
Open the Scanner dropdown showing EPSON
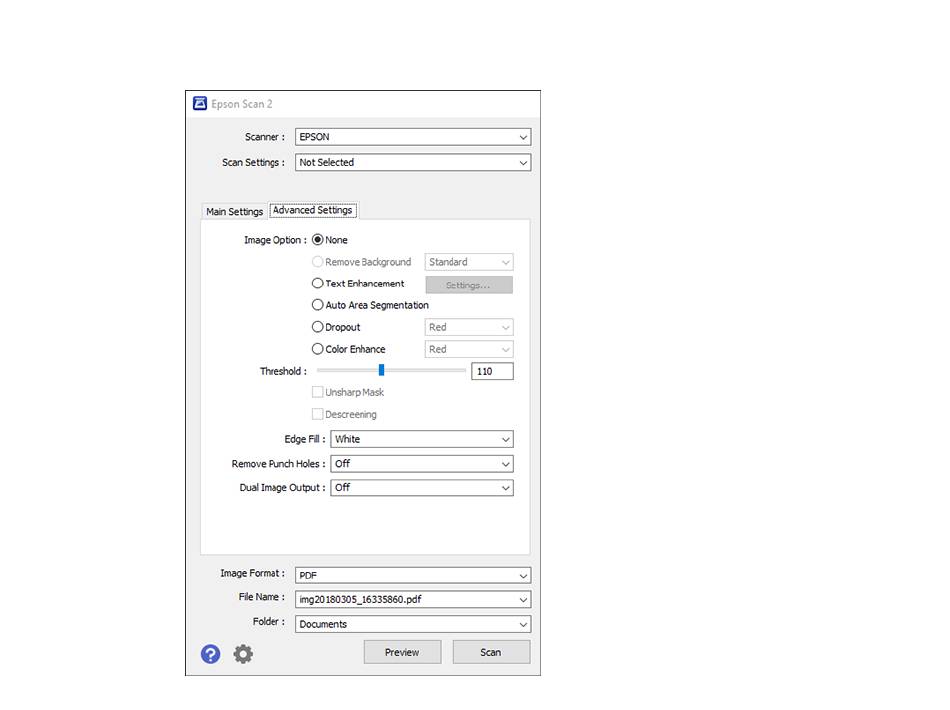point(413,137)
